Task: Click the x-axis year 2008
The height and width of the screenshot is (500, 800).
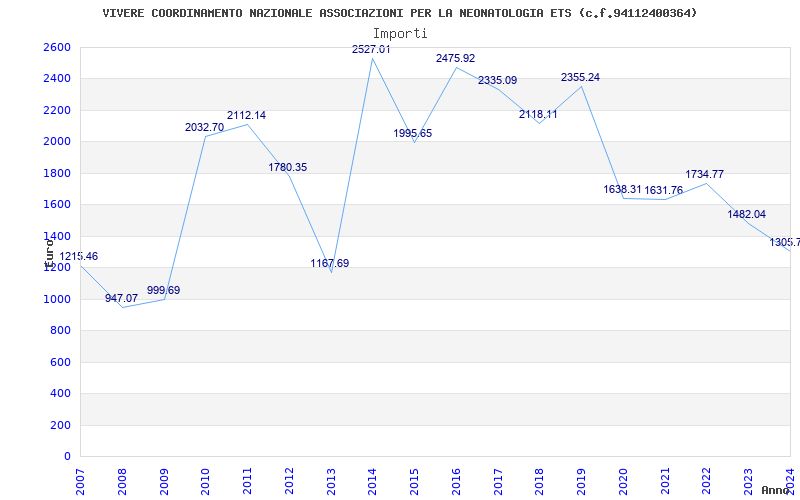Action: pyautogui.click(x=122, y=481)
